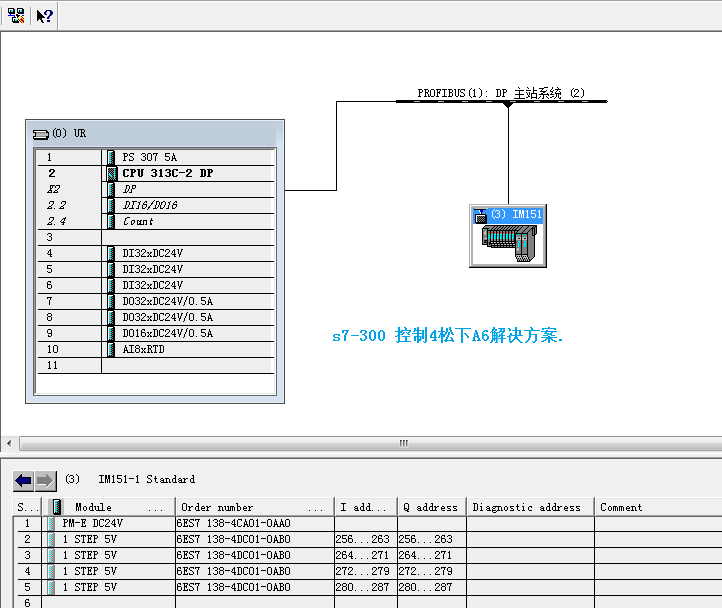
Task: Click the module icon in Module column header
Action: click(x=57, y=507)
